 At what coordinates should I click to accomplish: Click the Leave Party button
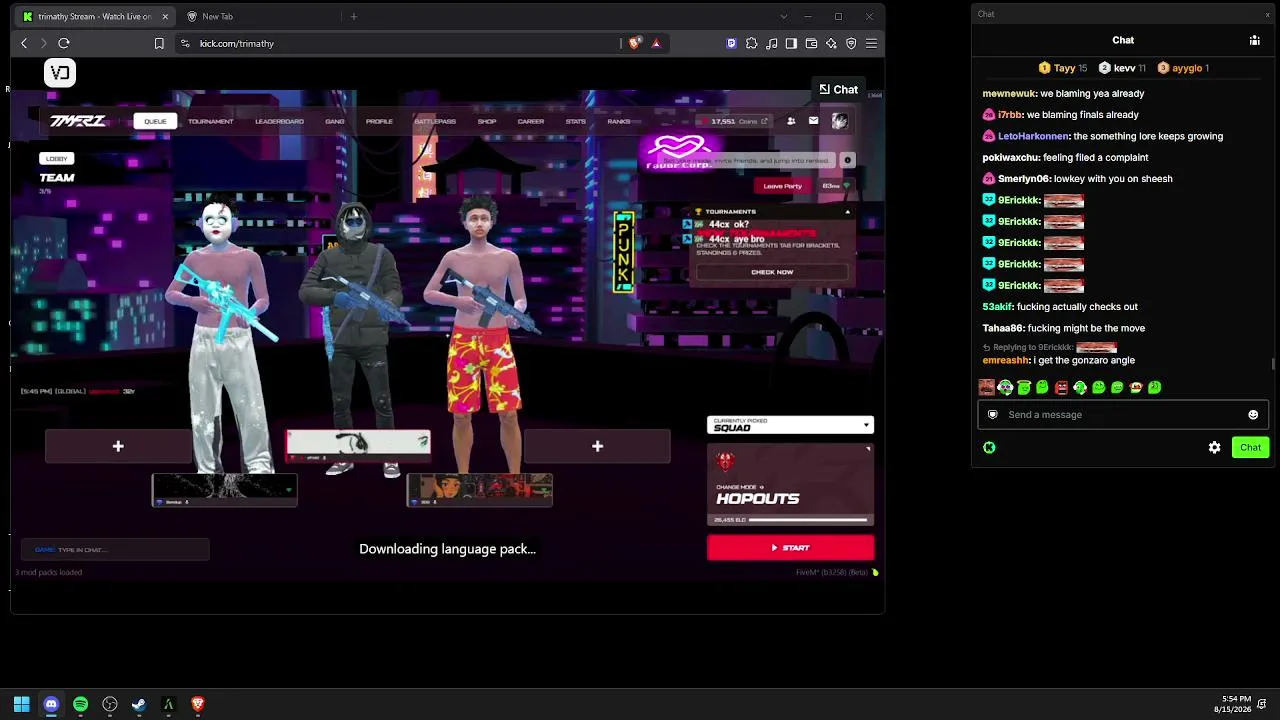[x=783, y=186]
